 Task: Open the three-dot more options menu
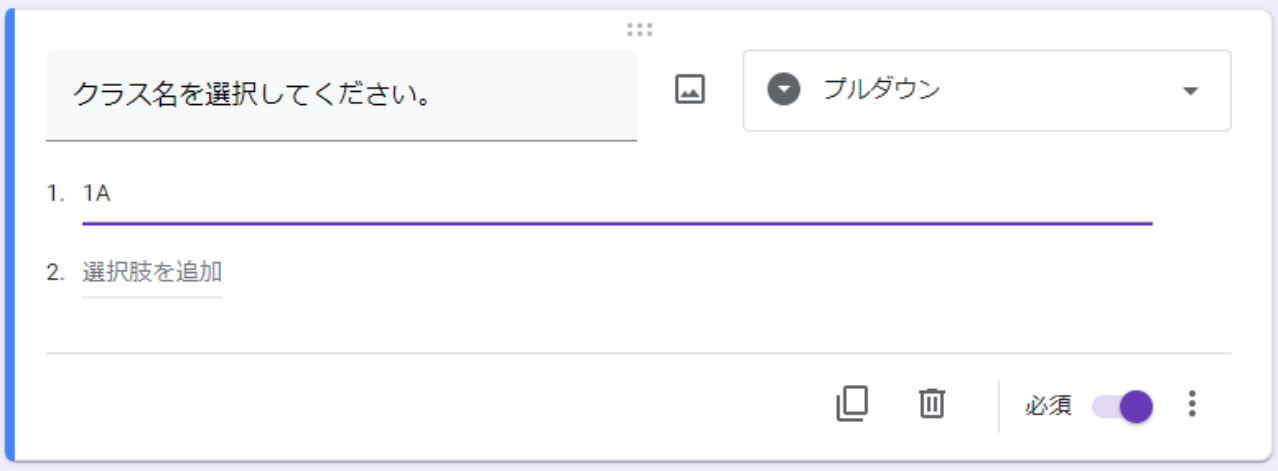coord(1191,404)
